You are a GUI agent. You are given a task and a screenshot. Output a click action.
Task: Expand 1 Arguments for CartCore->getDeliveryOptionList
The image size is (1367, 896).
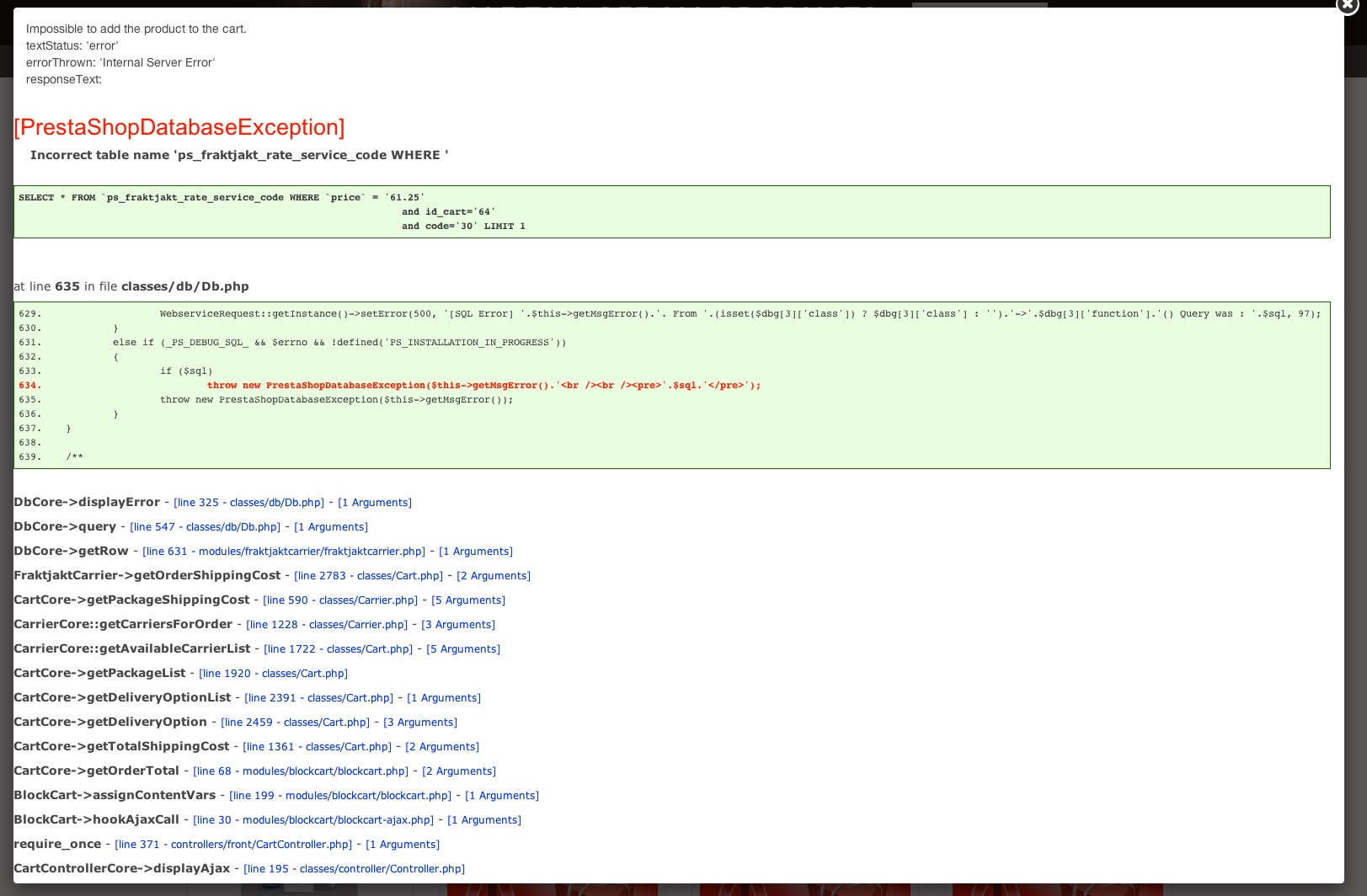[444, 698]
